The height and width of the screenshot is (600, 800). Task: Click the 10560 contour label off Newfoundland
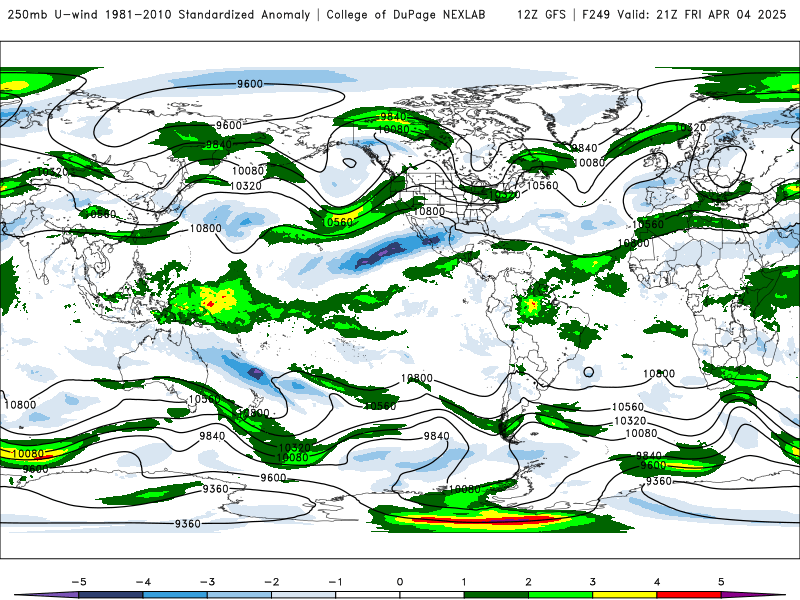coord(542,186)
